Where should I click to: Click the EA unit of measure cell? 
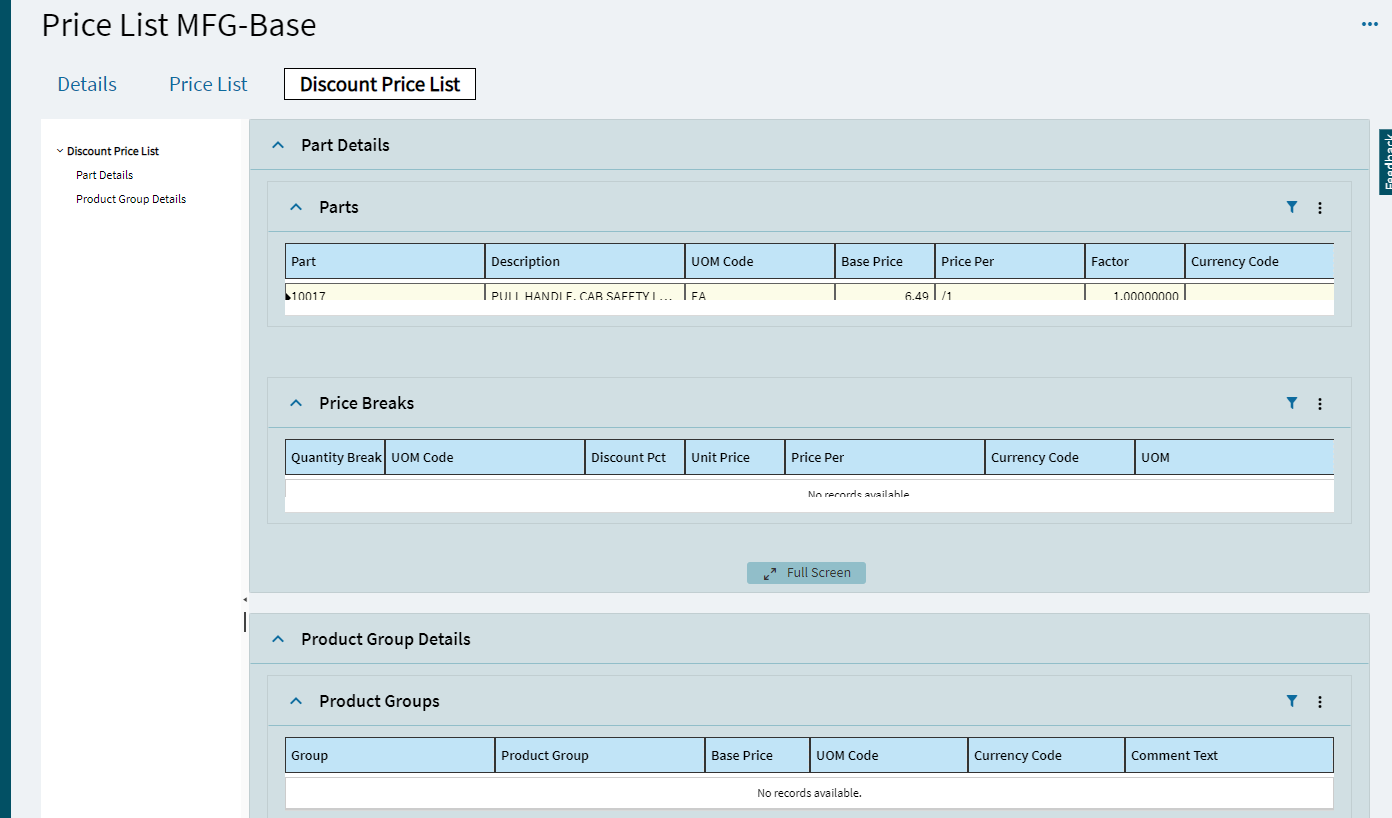pos(760,293)
